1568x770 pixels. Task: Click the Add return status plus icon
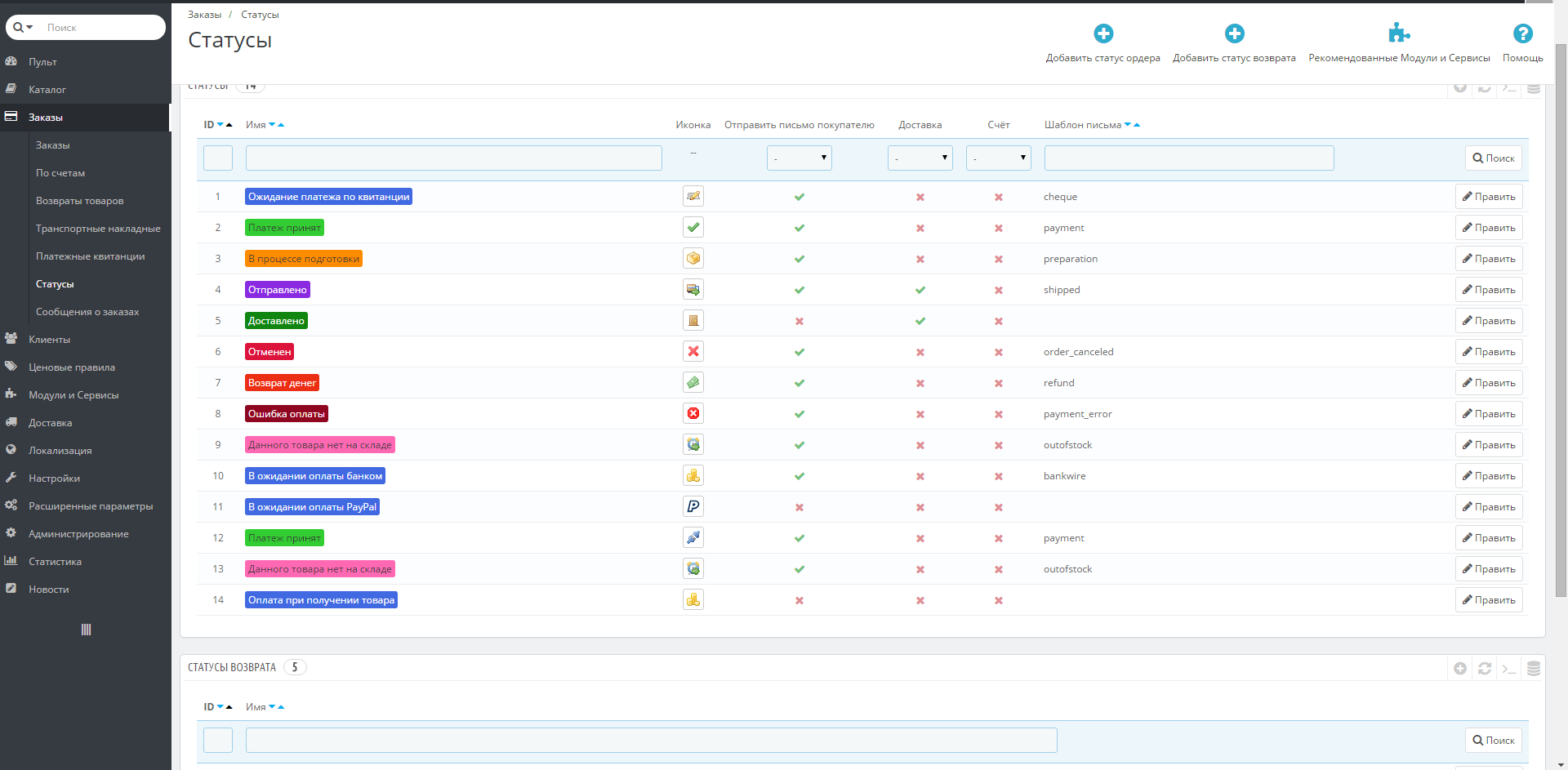(1234, 33)
